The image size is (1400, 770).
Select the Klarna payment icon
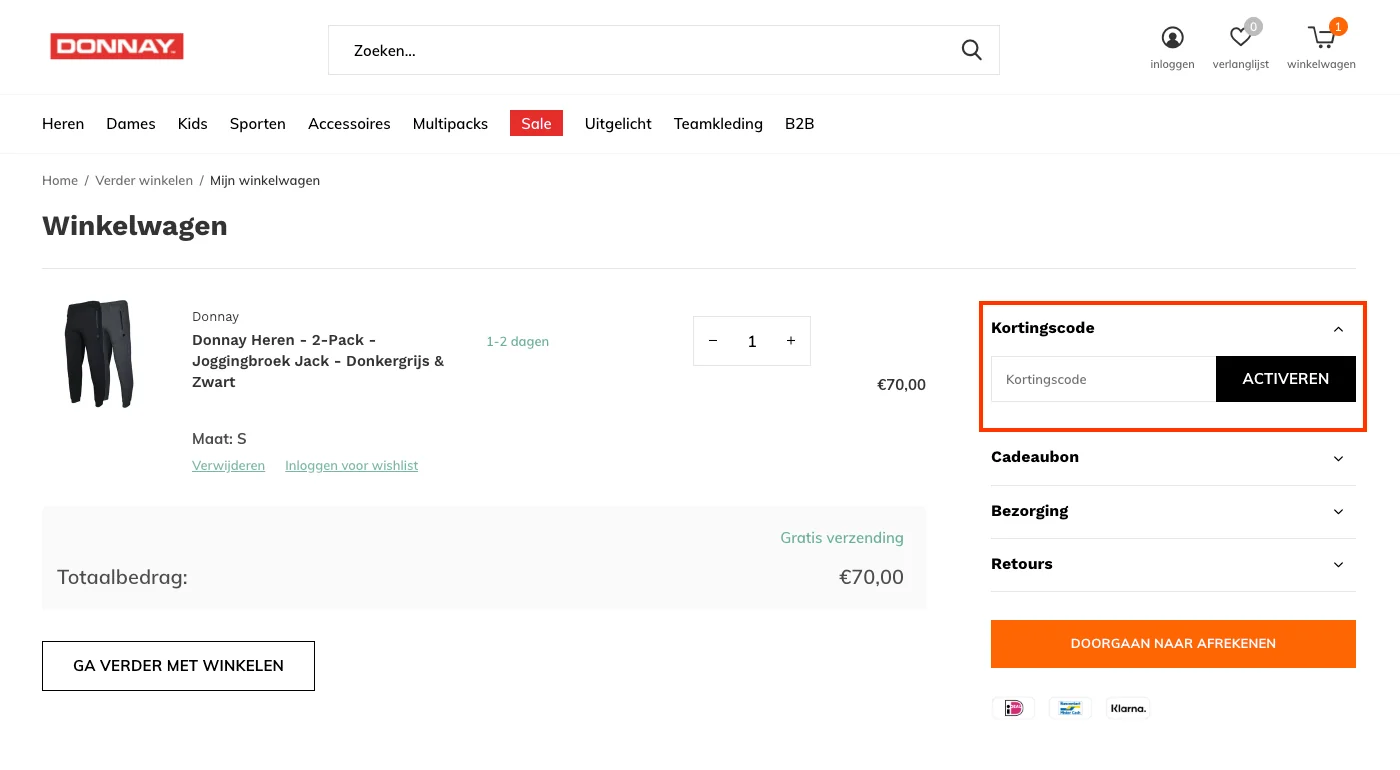[1128, 708]
